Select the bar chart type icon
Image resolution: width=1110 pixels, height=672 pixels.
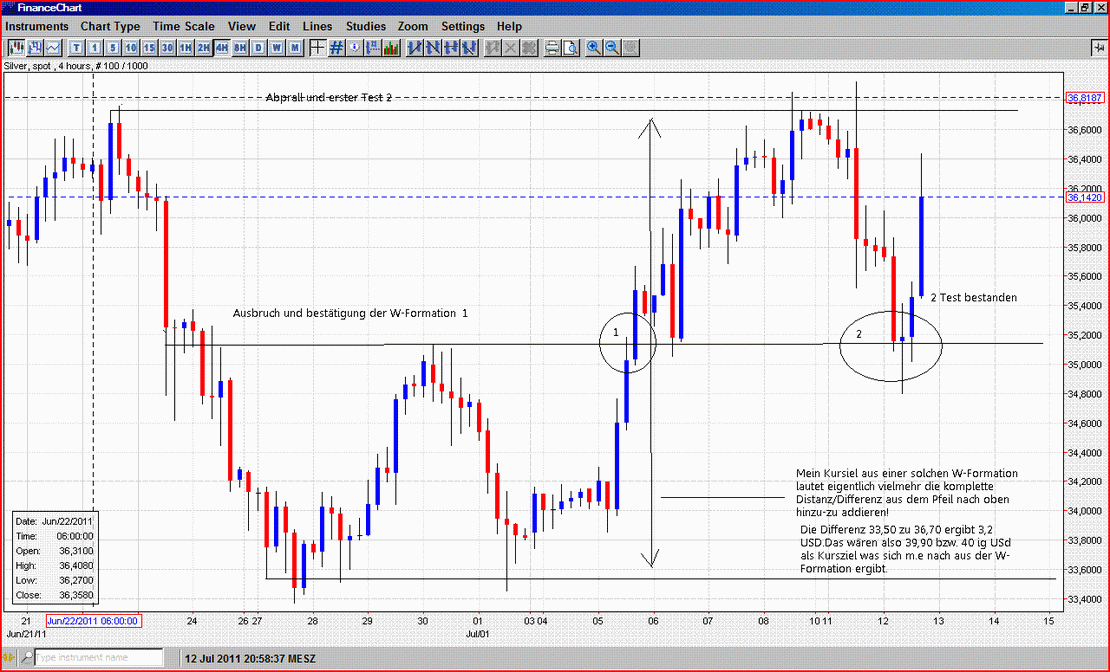click(35, 47)
